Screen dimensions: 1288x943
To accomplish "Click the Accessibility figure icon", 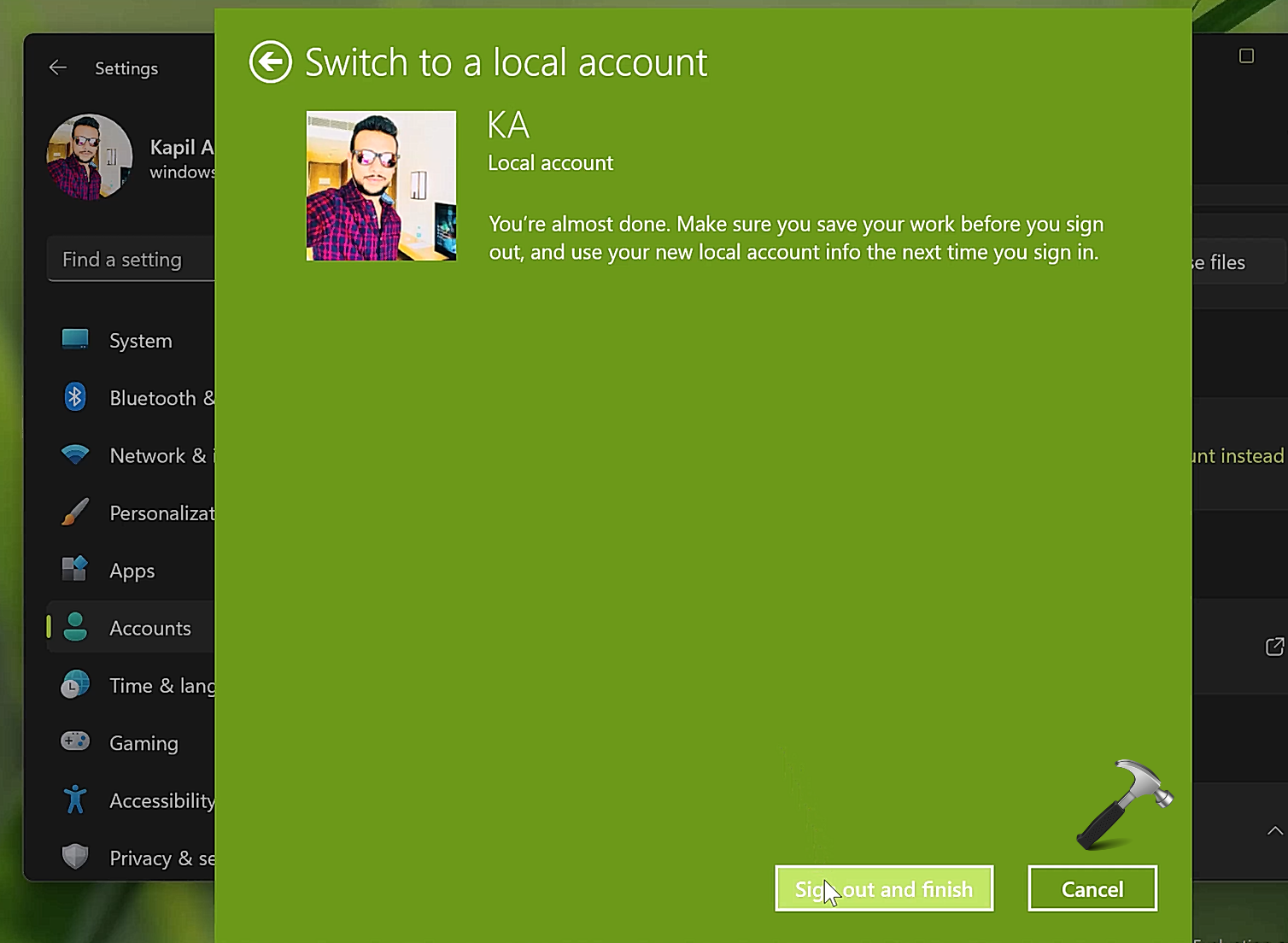I will [x=75, y=799].
